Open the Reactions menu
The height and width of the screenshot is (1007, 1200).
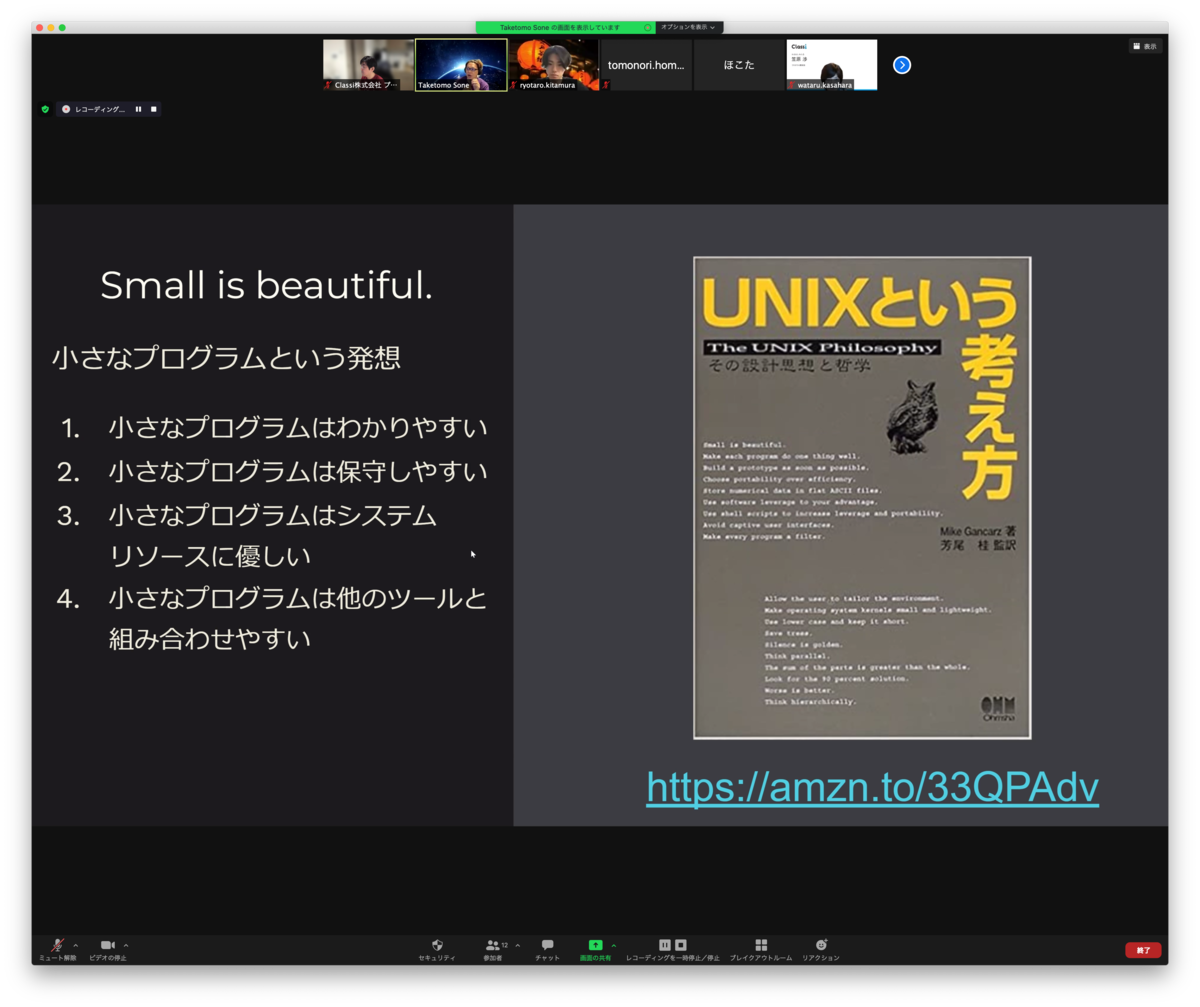821,948
